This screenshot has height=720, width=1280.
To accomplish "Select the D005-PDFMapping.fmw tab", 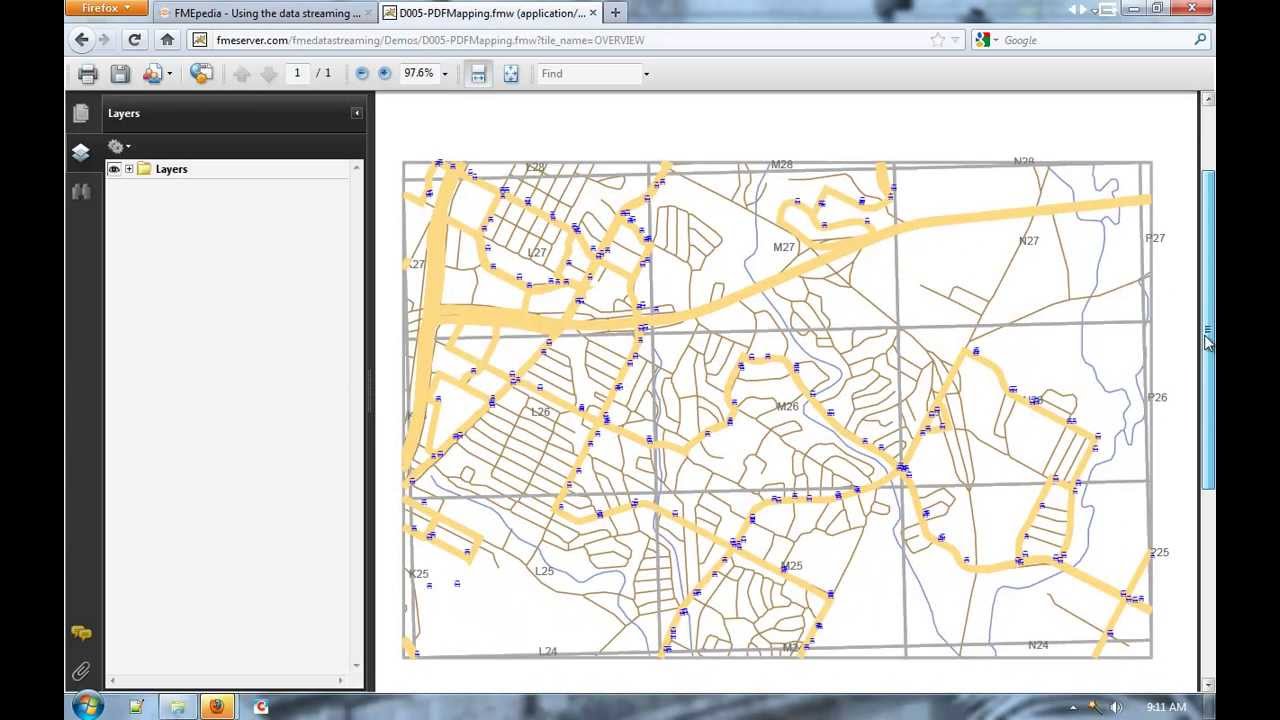I will click(x=491, y=13).
